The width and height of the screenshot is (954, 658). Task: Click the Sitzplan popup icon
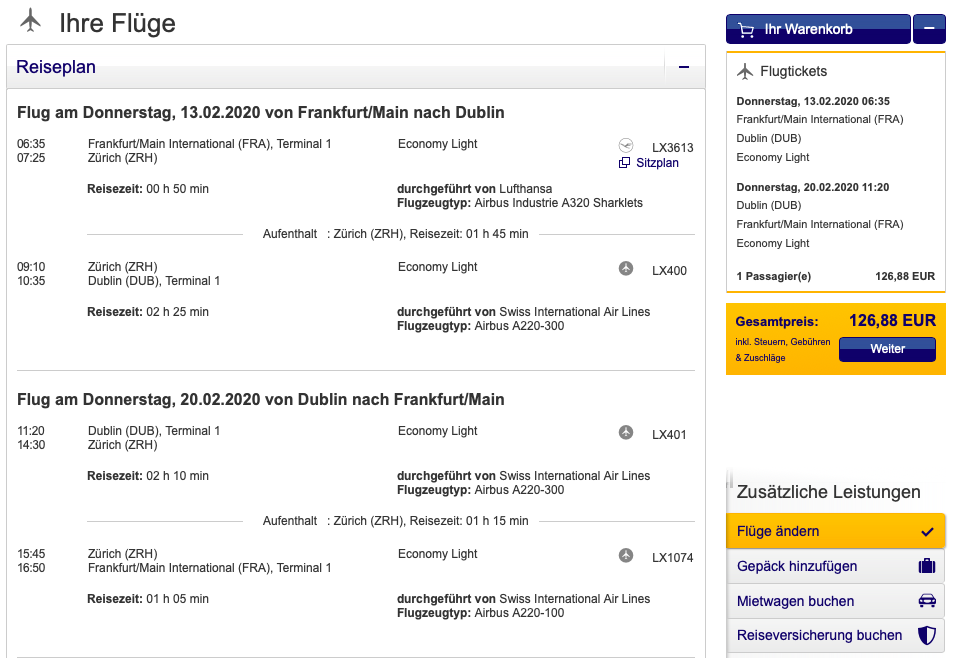tap(625, 163)
